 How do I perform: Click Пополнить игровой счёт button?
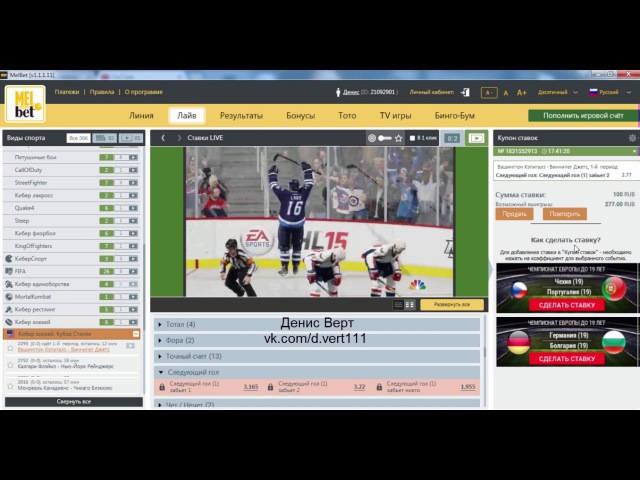[x=583, y=116]
